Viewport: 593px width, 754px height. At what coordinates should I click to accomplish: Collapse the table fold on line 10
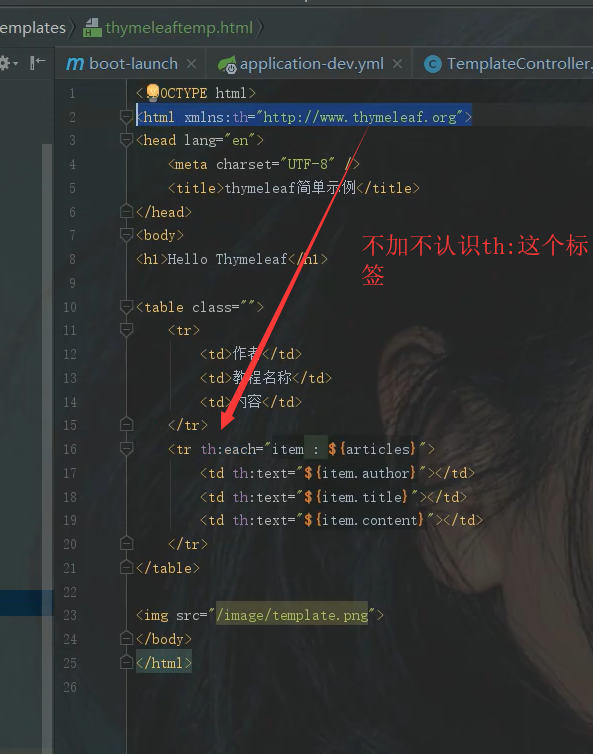(126, 307)
